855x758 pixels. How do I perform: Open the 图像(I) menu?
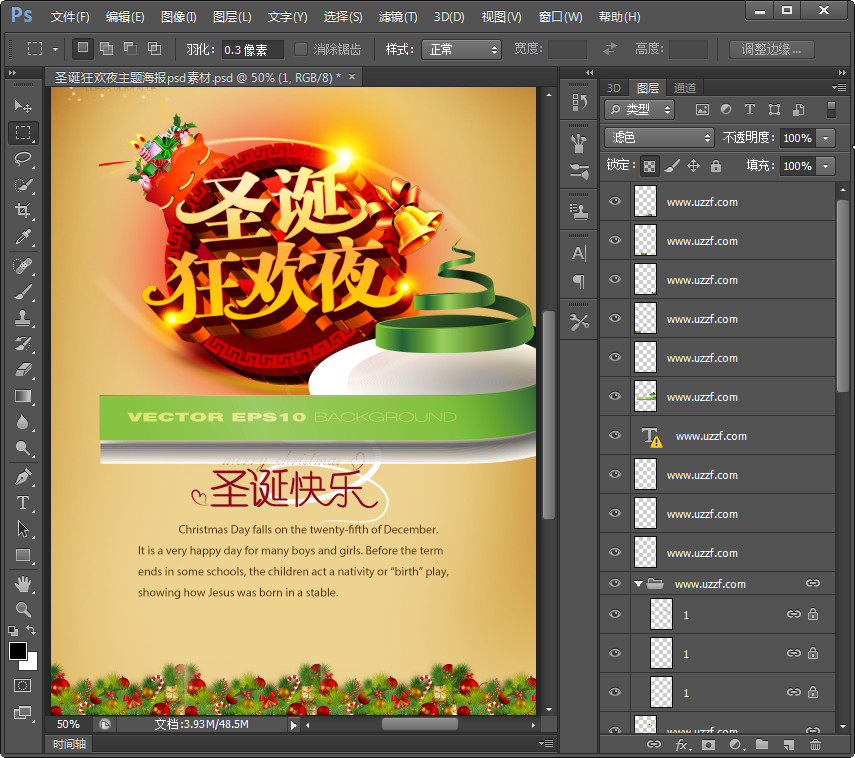pos(178,17)
